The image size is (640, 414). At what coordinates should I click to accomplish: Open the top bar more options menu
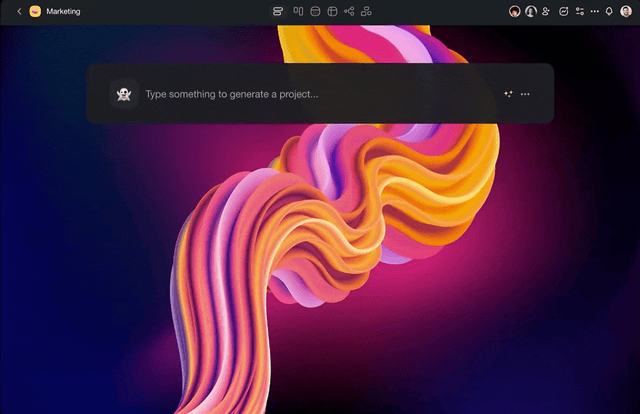coord(595,11)
